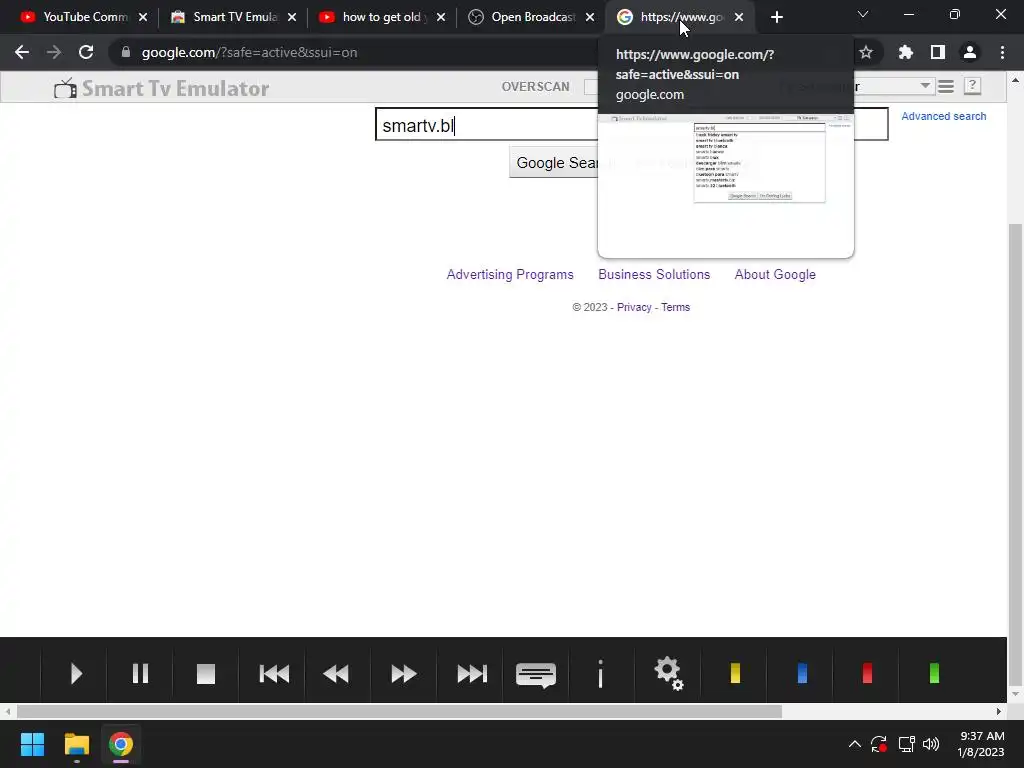The height and width of the screenshot is (768, 1024).
Task: Open the Terms link
Action: coord(675,307)
